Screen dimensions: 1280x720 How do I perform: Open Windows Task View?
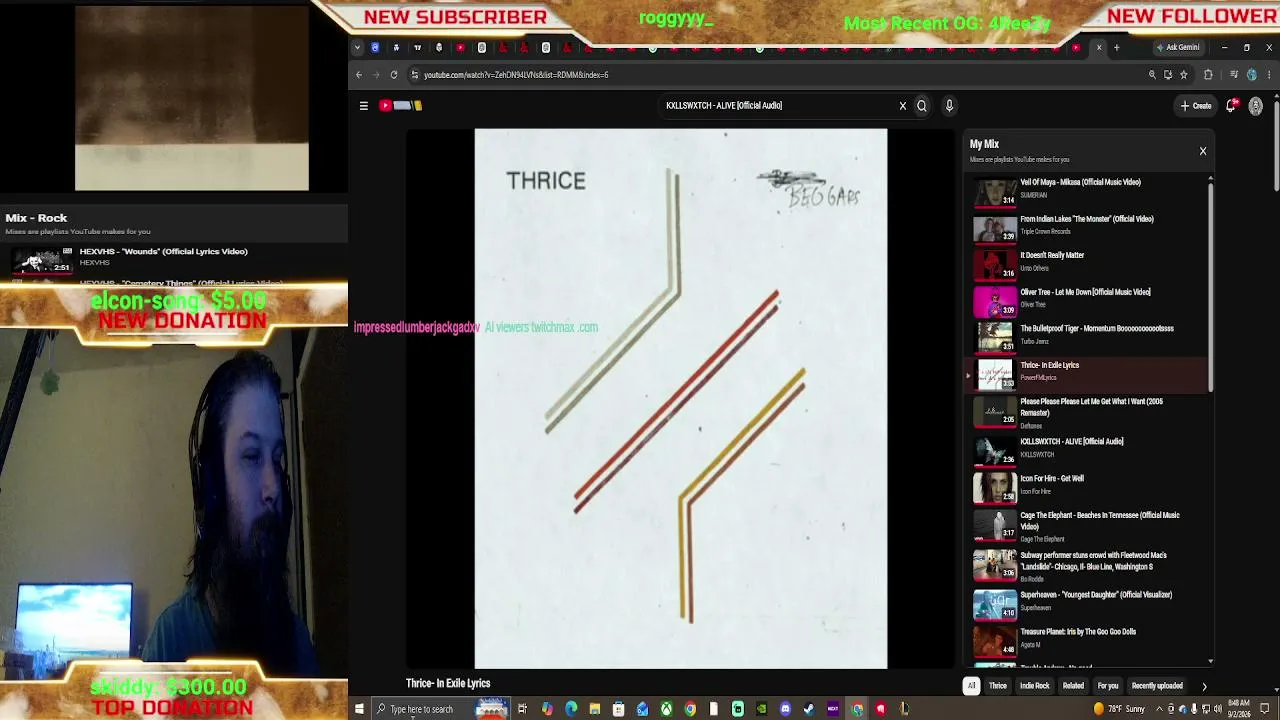[x=522, y=709]
